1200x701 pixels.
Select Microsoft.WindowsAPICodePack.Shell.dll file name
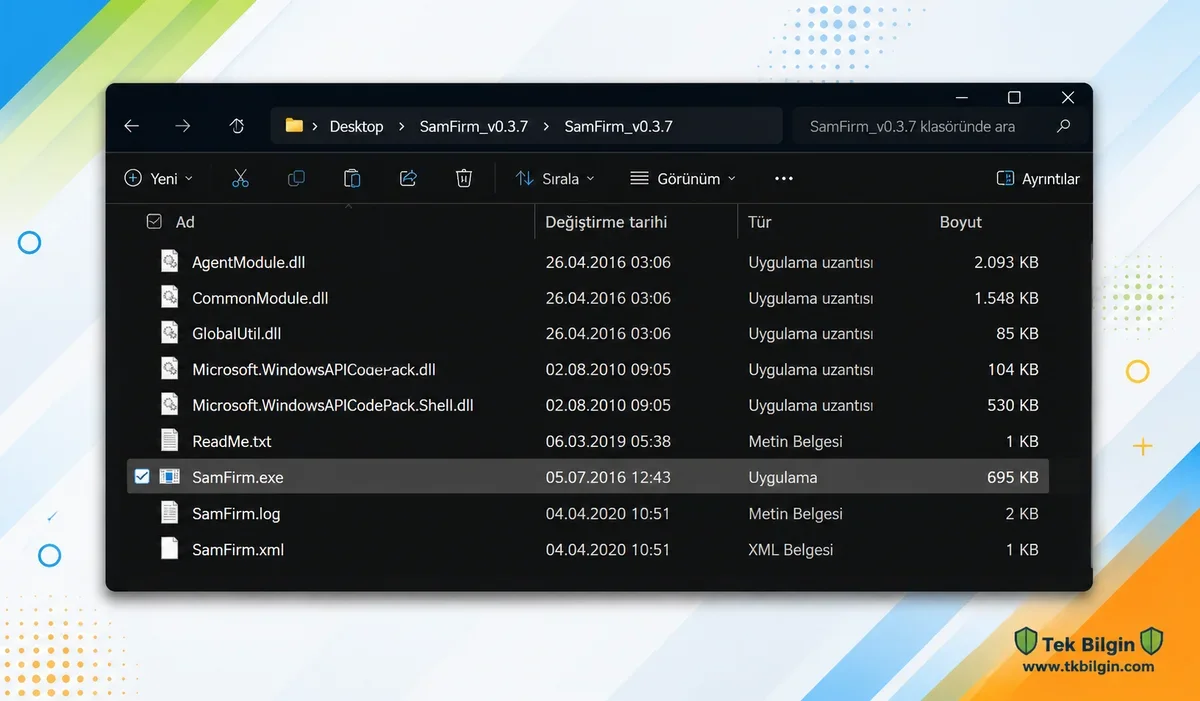pos(333,405)
